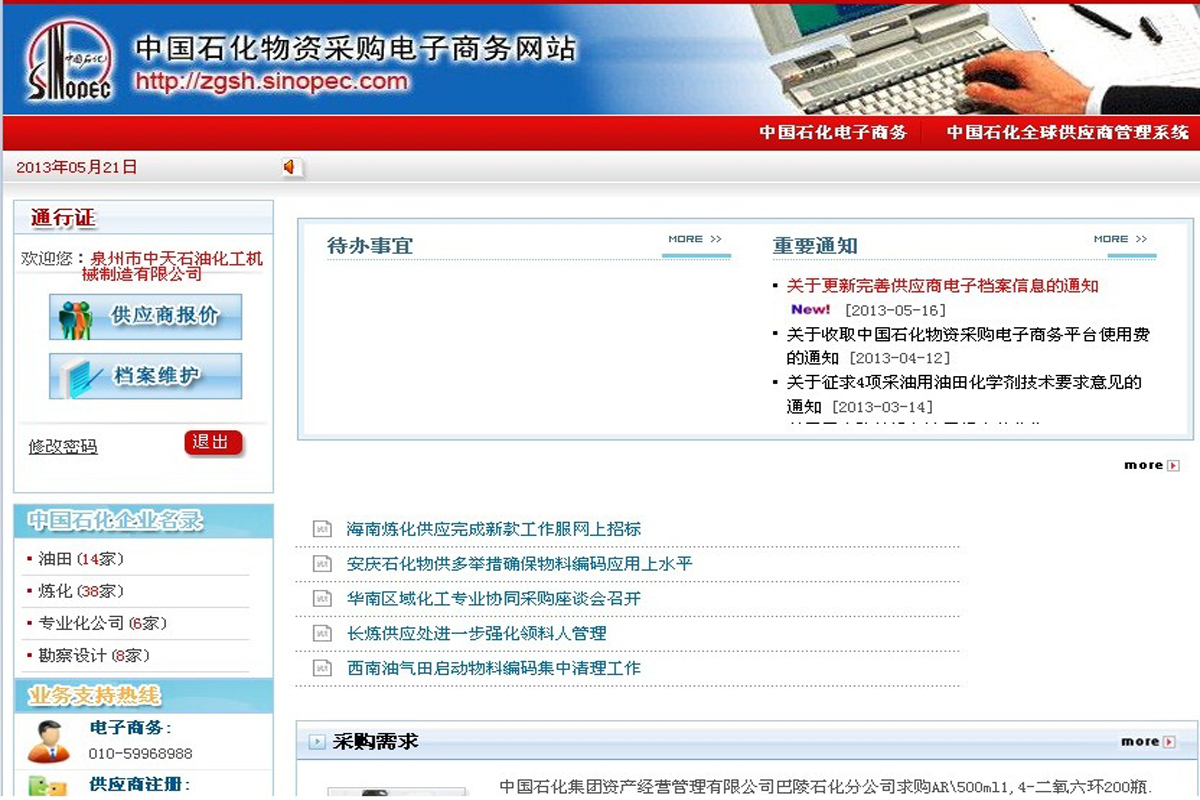Expand MORE link in 待办事宜 panel

[x=695, y=240]
